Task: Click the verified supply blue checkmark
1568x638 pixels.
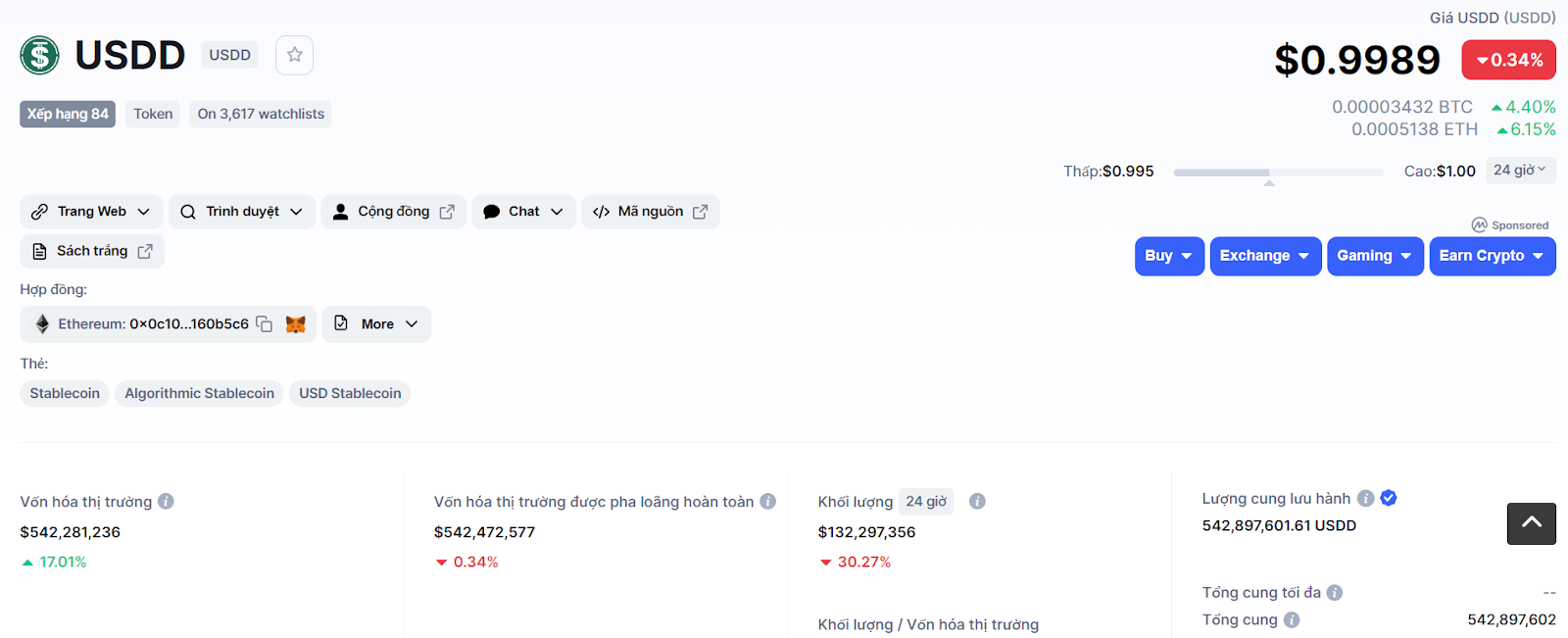Action: tap(1388, 498)
